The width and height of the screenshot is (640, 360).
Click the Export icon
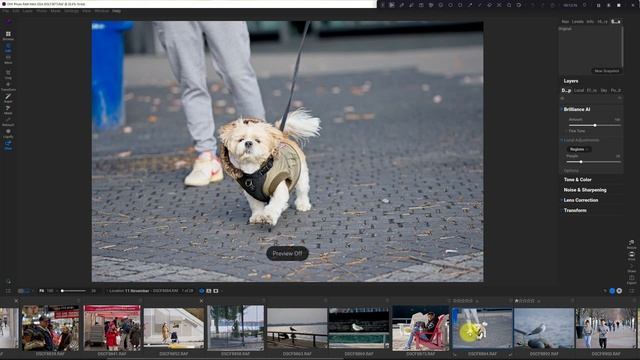631,280
